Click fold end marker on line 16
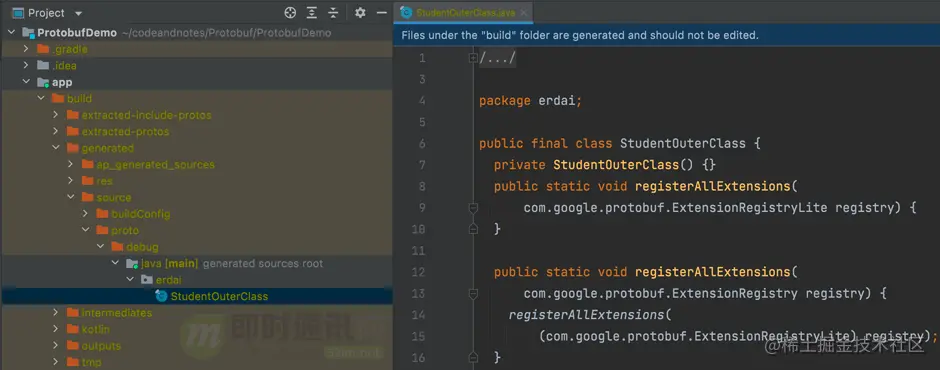 point(472,357)
